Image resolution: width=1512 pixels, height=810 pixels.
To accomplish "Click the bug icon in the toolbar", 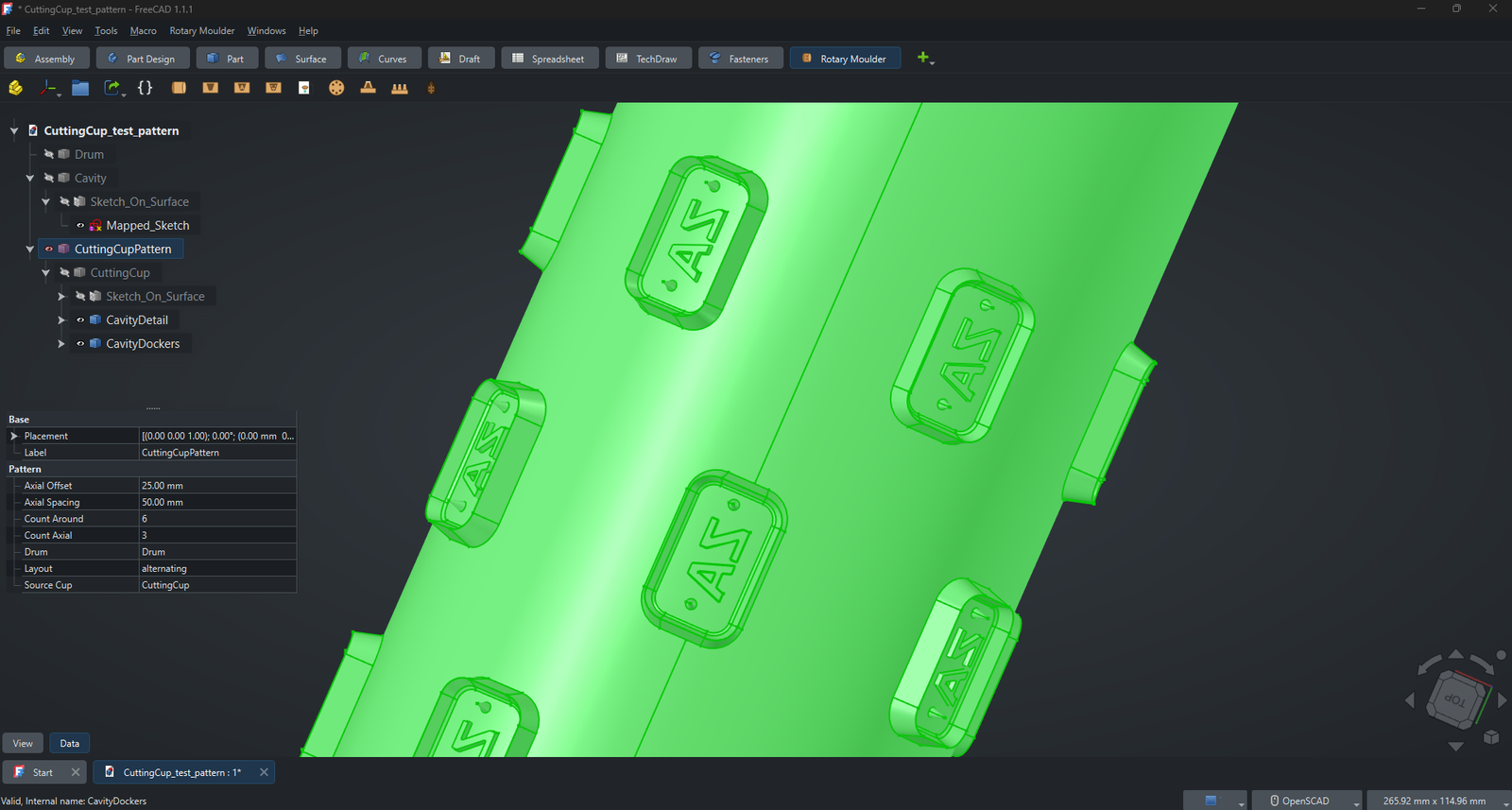I will 431,88.
